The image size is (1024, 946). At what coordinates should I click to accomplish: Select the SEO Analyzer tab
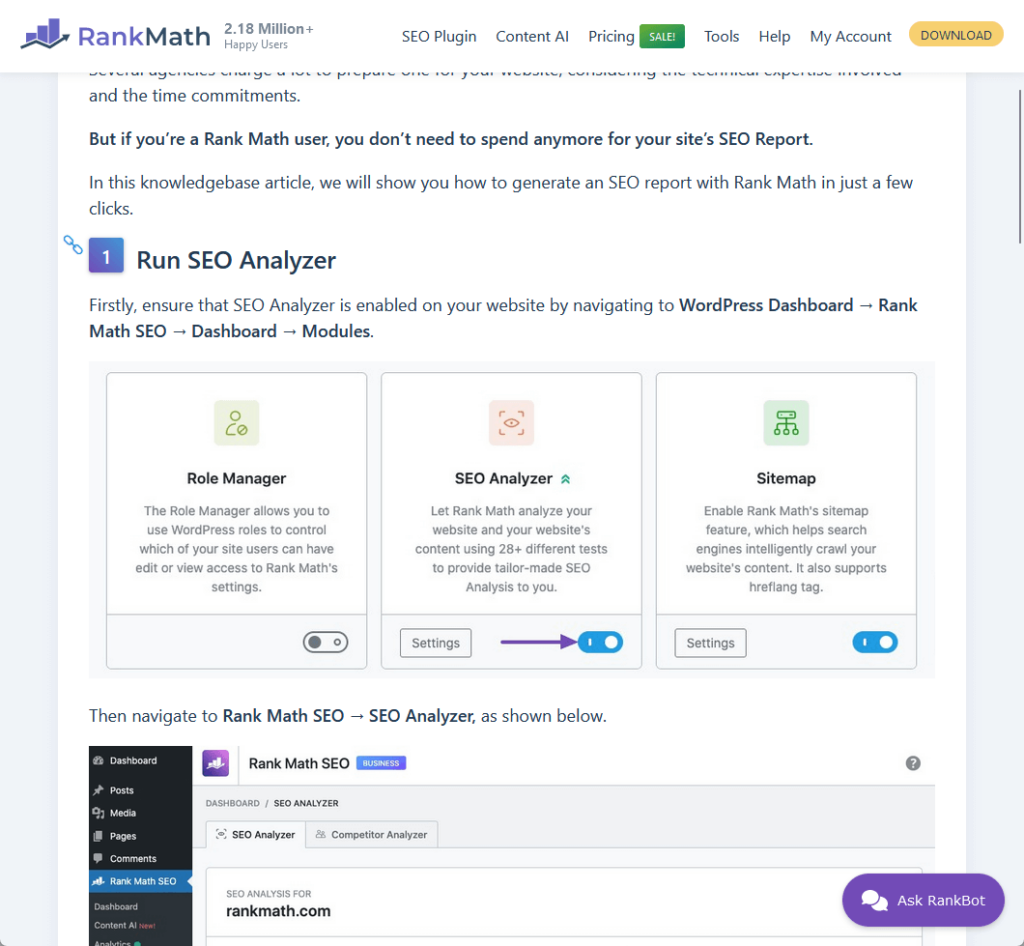[255, 834]
